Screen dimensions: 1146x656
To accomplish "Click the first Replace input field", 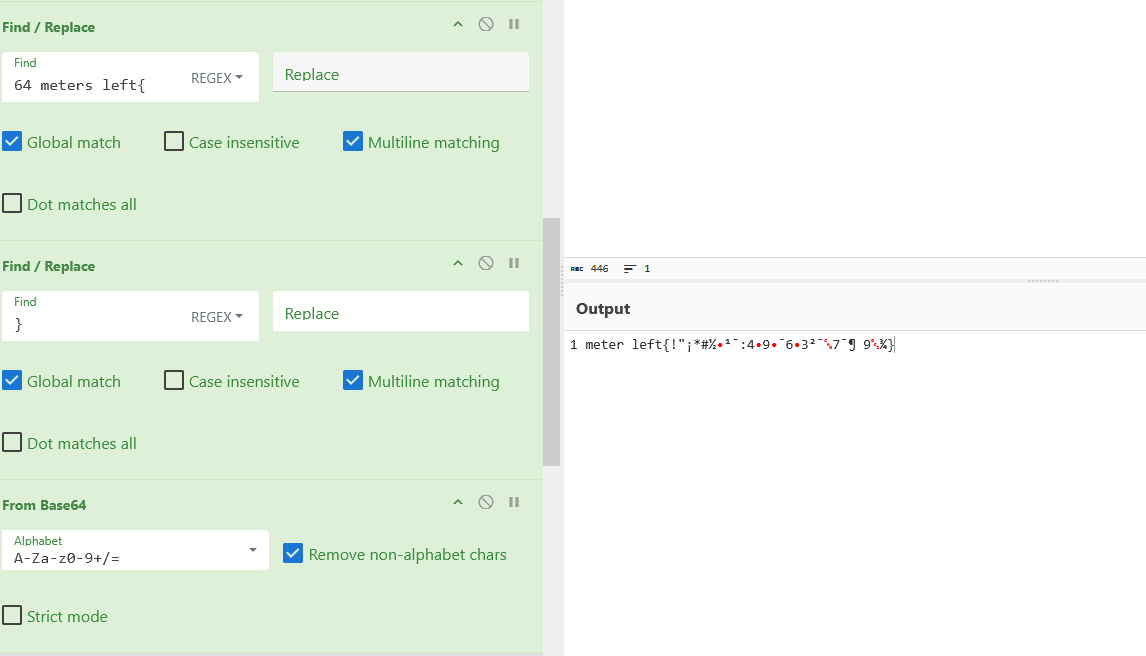I will click(x=401, y=72).
